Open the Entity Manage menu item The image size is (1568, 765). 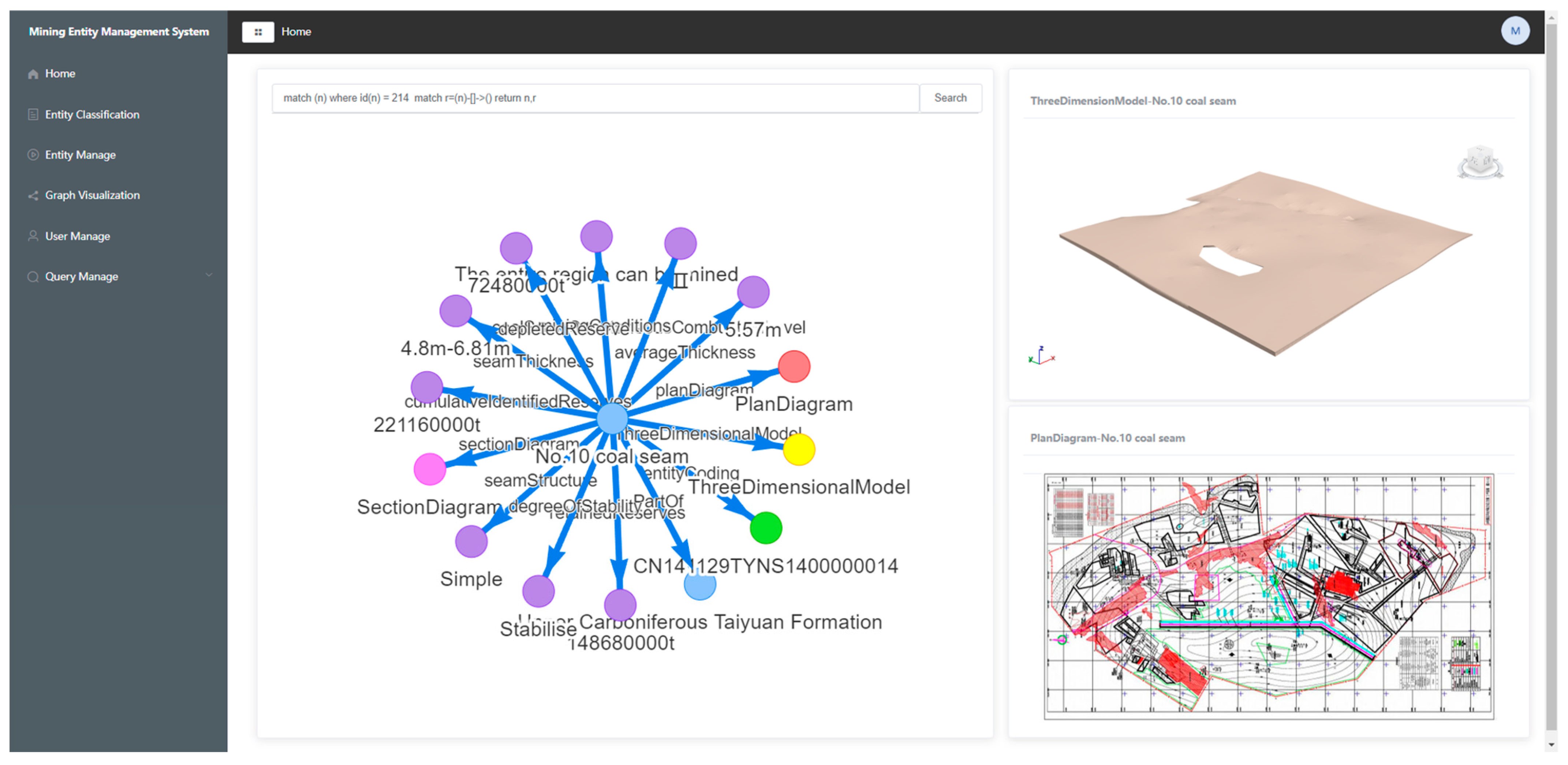pos(80,155)
